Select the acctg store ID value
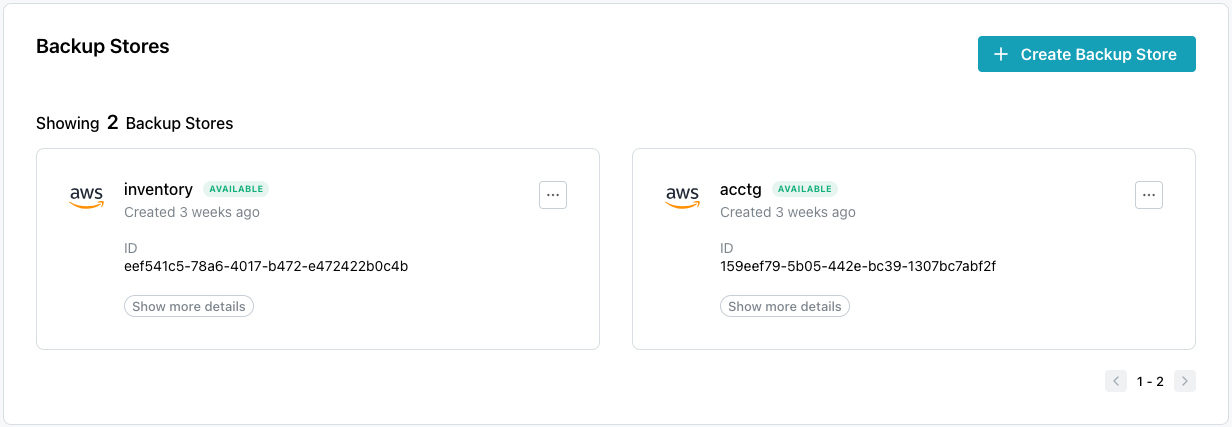This screenshot has height=427, width=1232. coord(858,266)
